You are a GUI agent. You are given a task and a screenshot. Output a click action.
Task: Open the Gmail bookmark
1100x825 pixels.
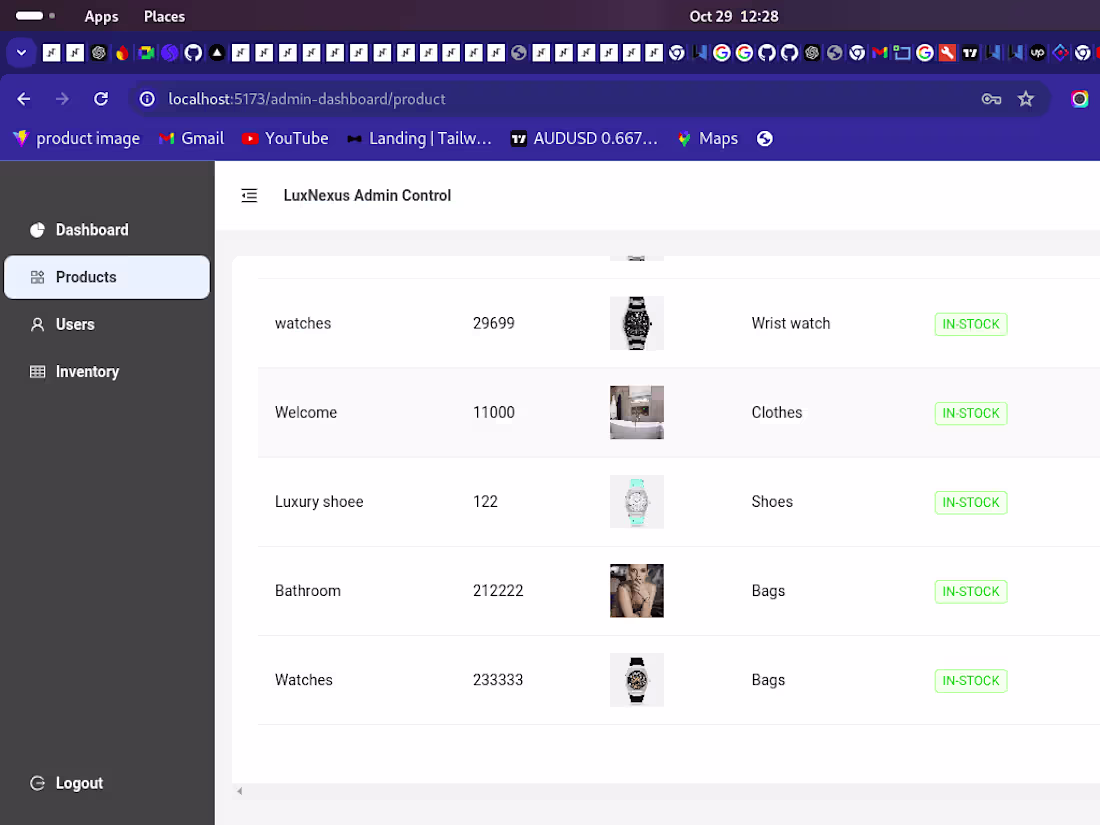[192, 139]
